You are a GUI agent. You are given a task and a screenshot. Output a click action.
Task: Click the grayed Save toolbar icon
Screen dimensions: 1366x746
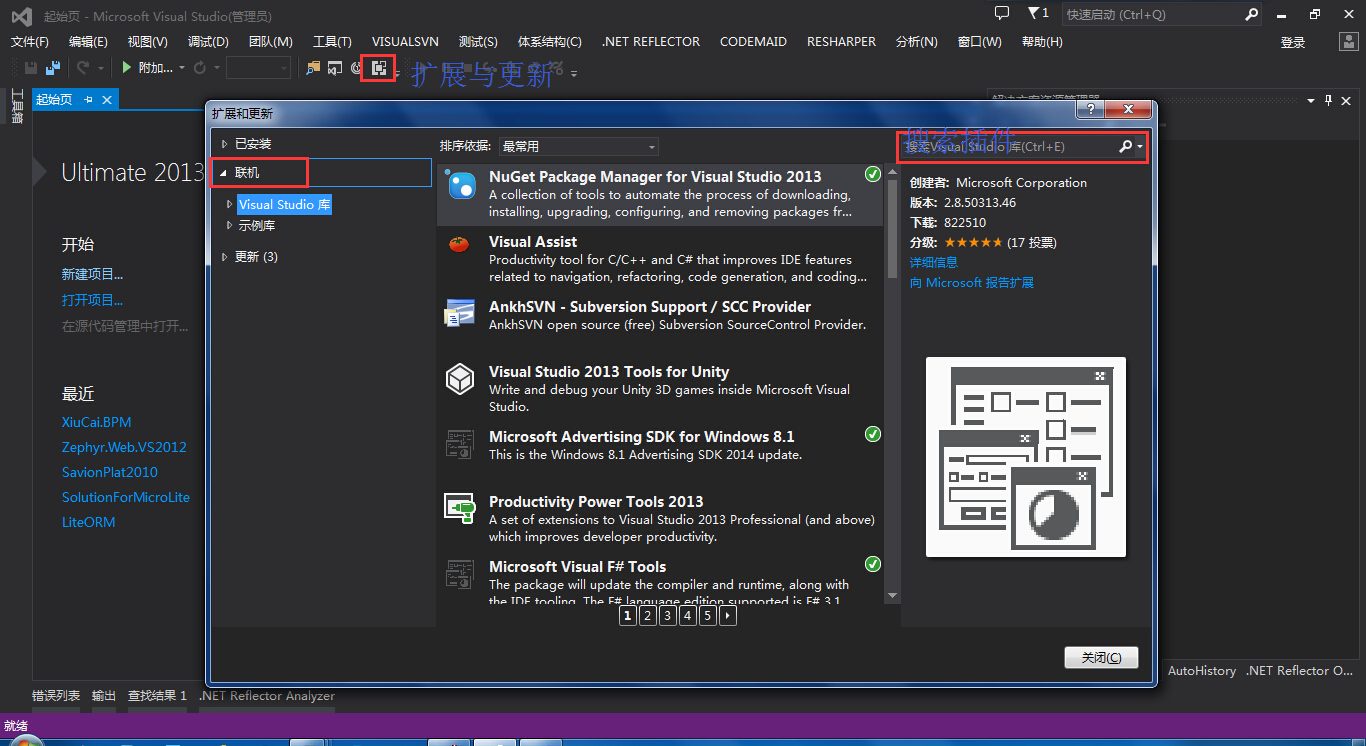(31, 68)
